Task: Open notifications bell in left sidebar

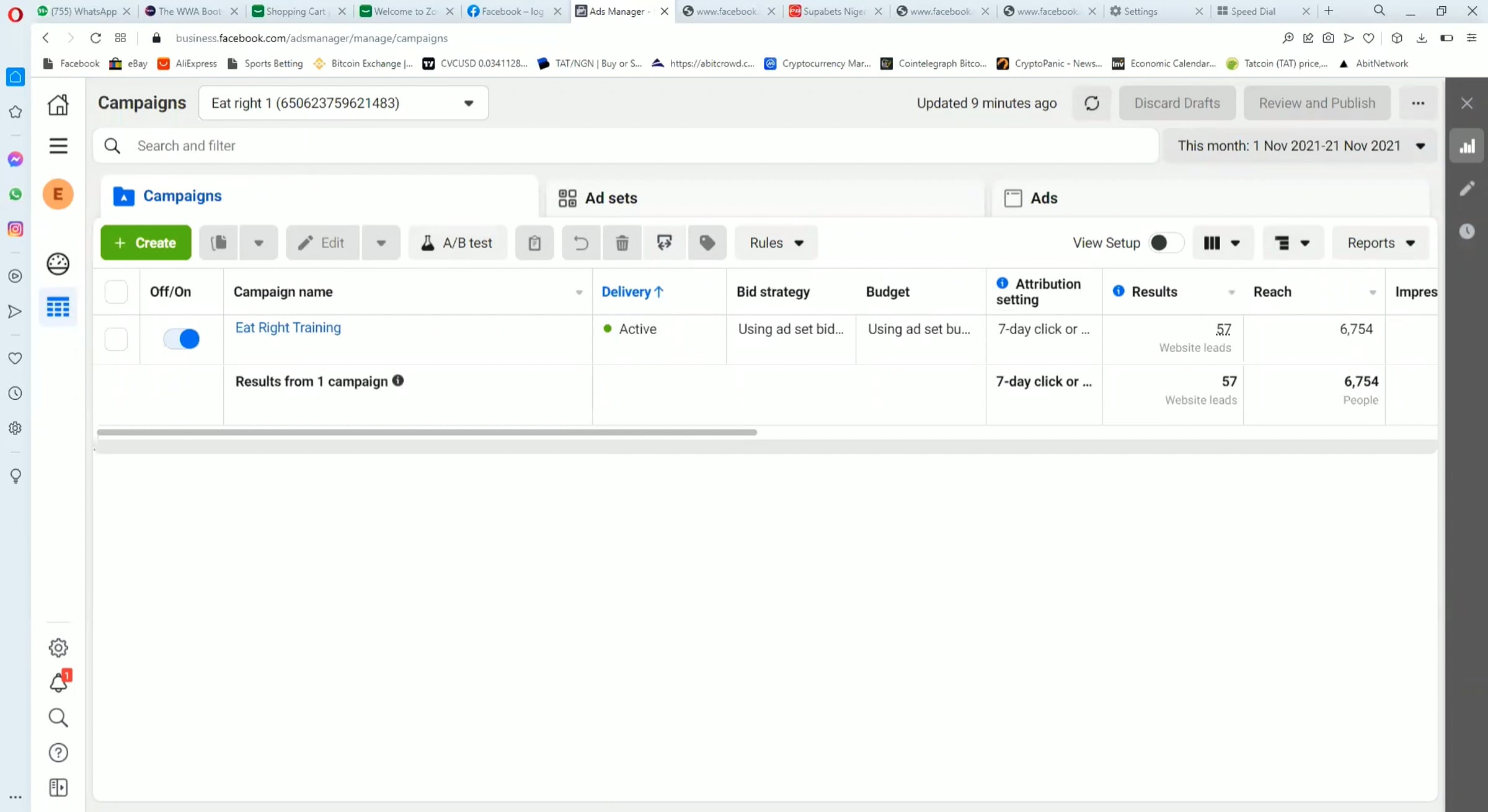Action: click(58, 683)
